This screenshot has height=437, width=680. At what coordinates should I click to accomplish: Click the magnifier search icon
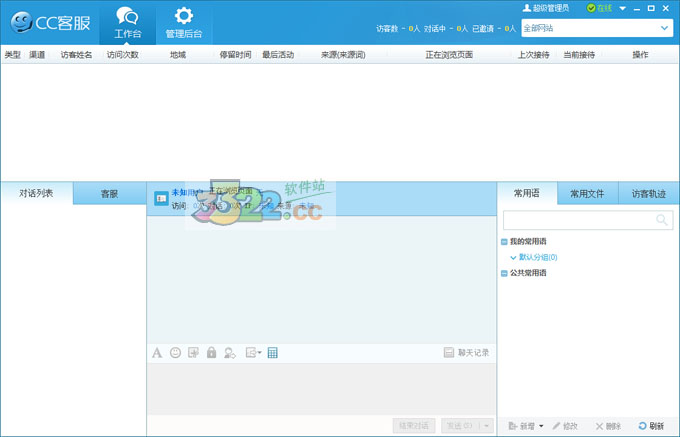662,220
